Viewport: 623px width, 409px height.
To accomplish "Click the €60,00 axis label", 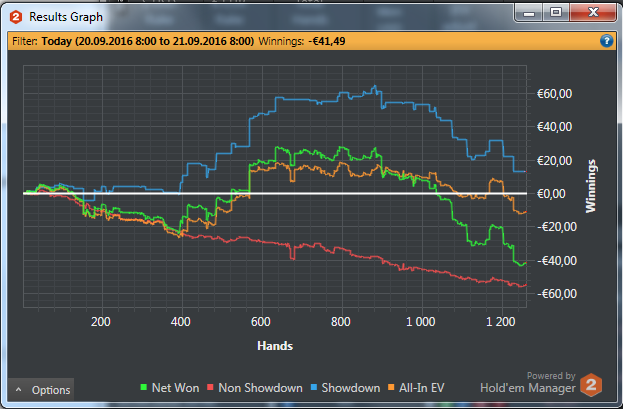I will 554,94.
